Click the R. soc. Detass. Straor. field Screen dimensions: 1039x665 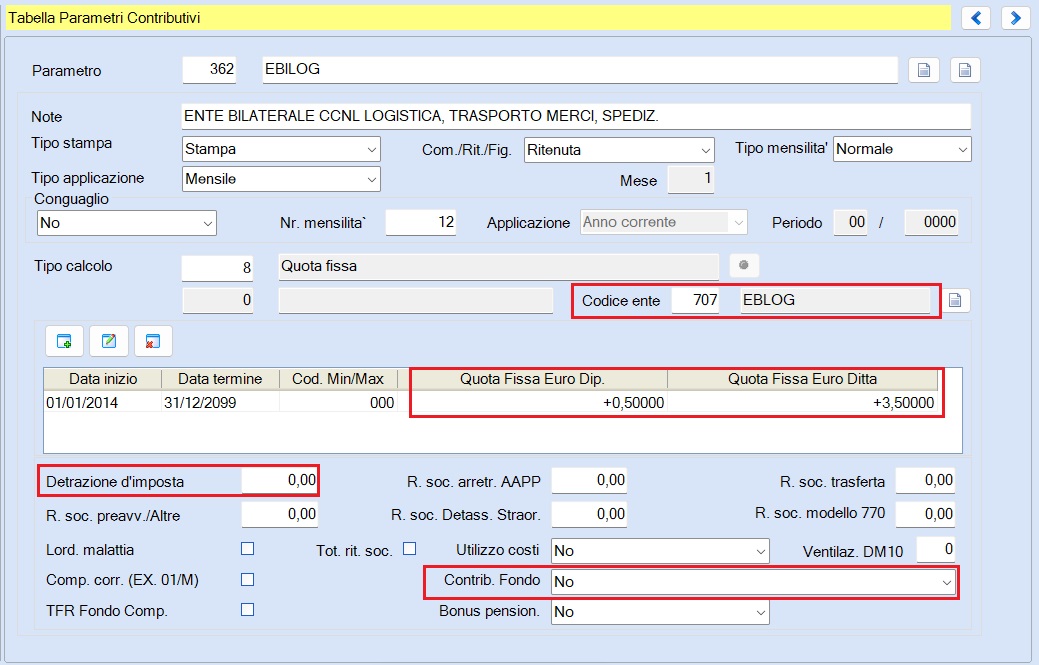tap(588, 514)
